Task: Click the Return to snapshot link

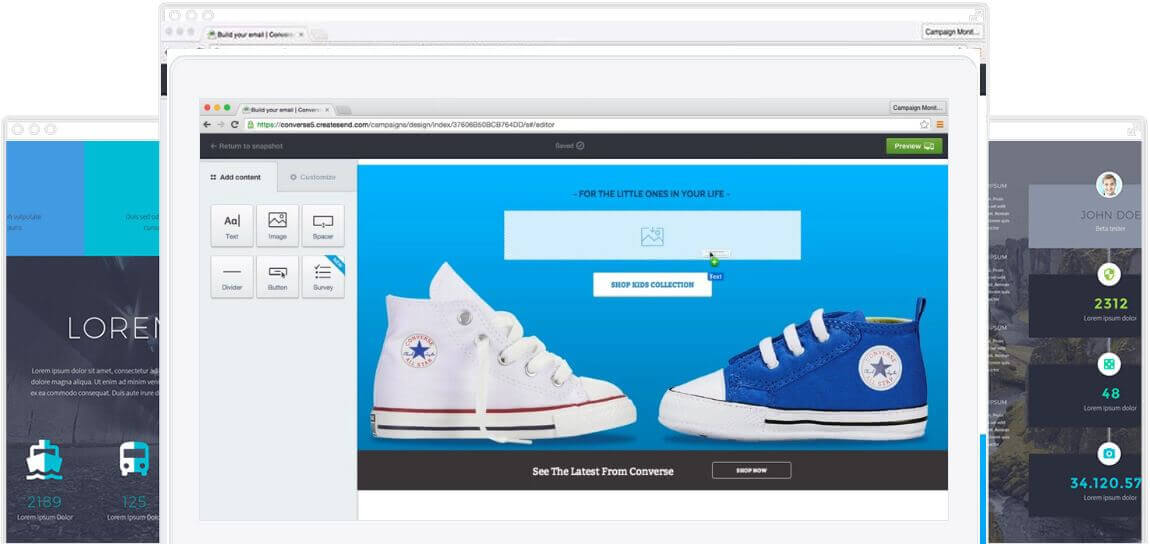Action: 246,146
